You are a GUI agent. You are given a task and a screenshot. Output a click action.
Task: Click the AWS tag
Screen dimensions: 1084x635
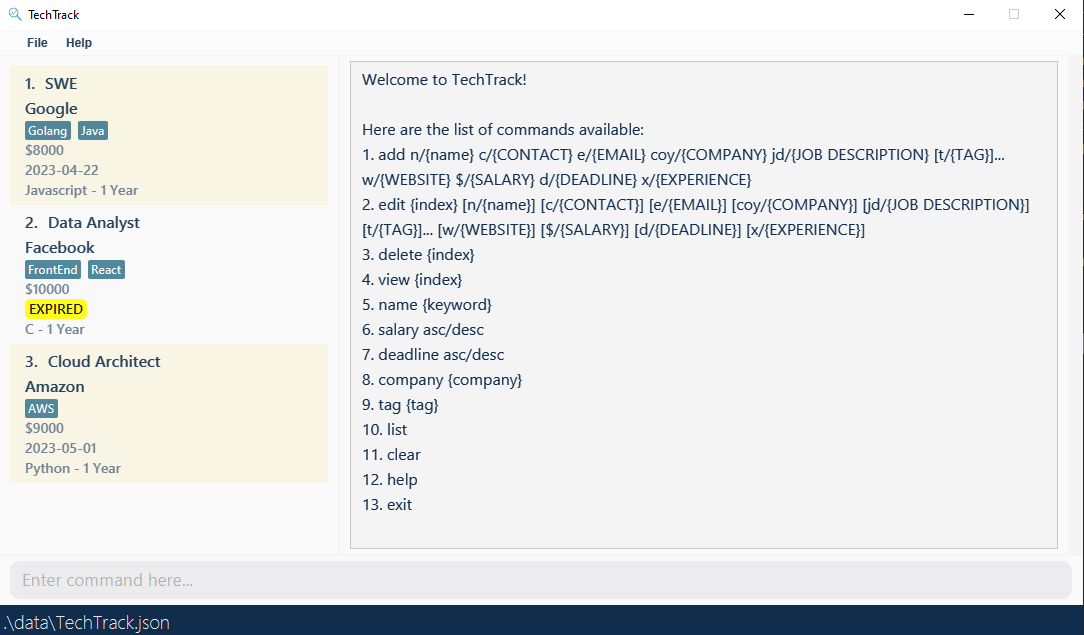[41, 408]
